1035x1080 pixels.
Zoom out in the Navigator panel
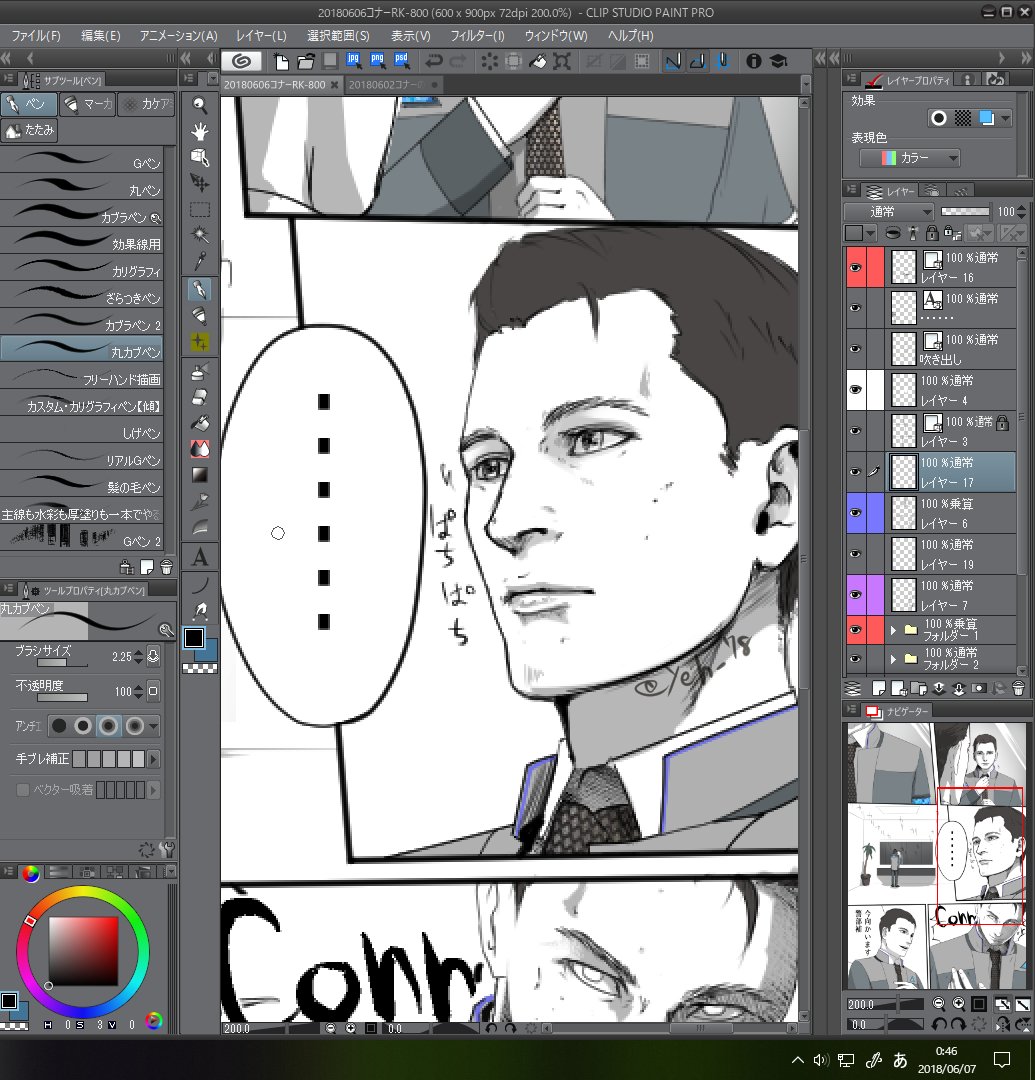(x=939, y=1004)
